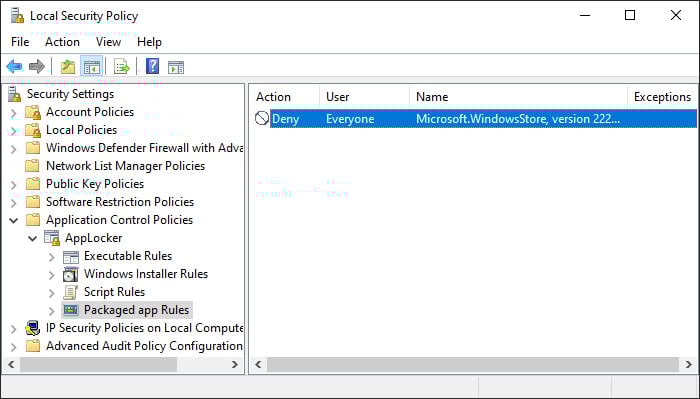
Task: Open the File menu
Action: pyautogui.click(x=20, y=42)
